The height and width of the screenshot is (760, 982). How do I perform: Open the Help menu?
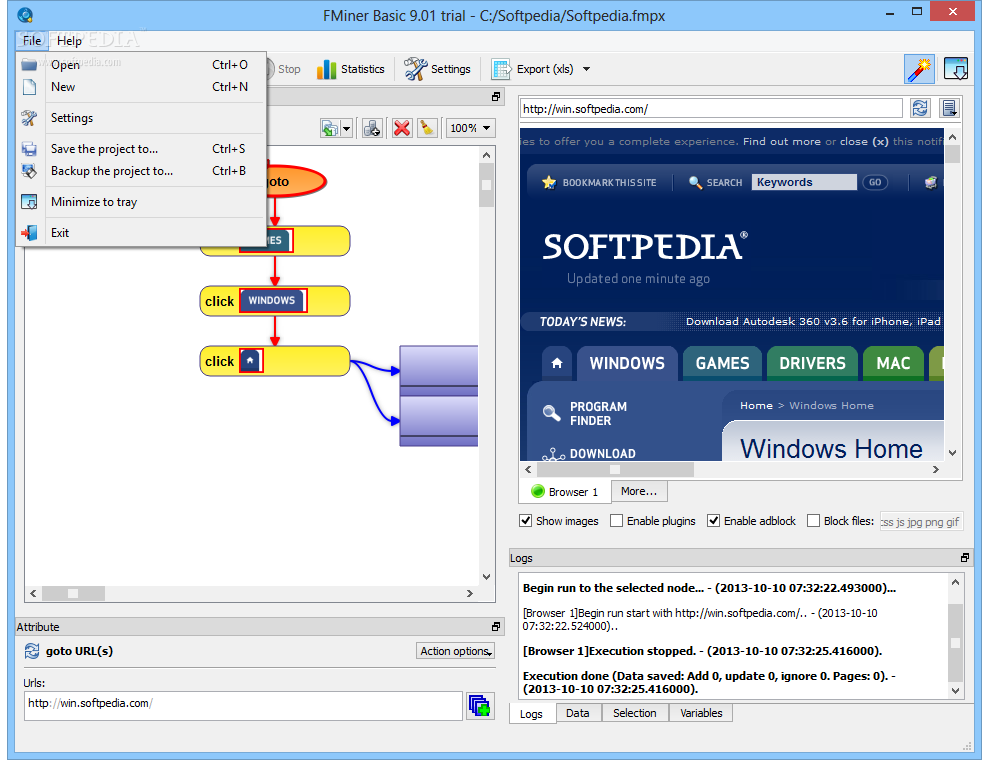[x=70, y=41]
